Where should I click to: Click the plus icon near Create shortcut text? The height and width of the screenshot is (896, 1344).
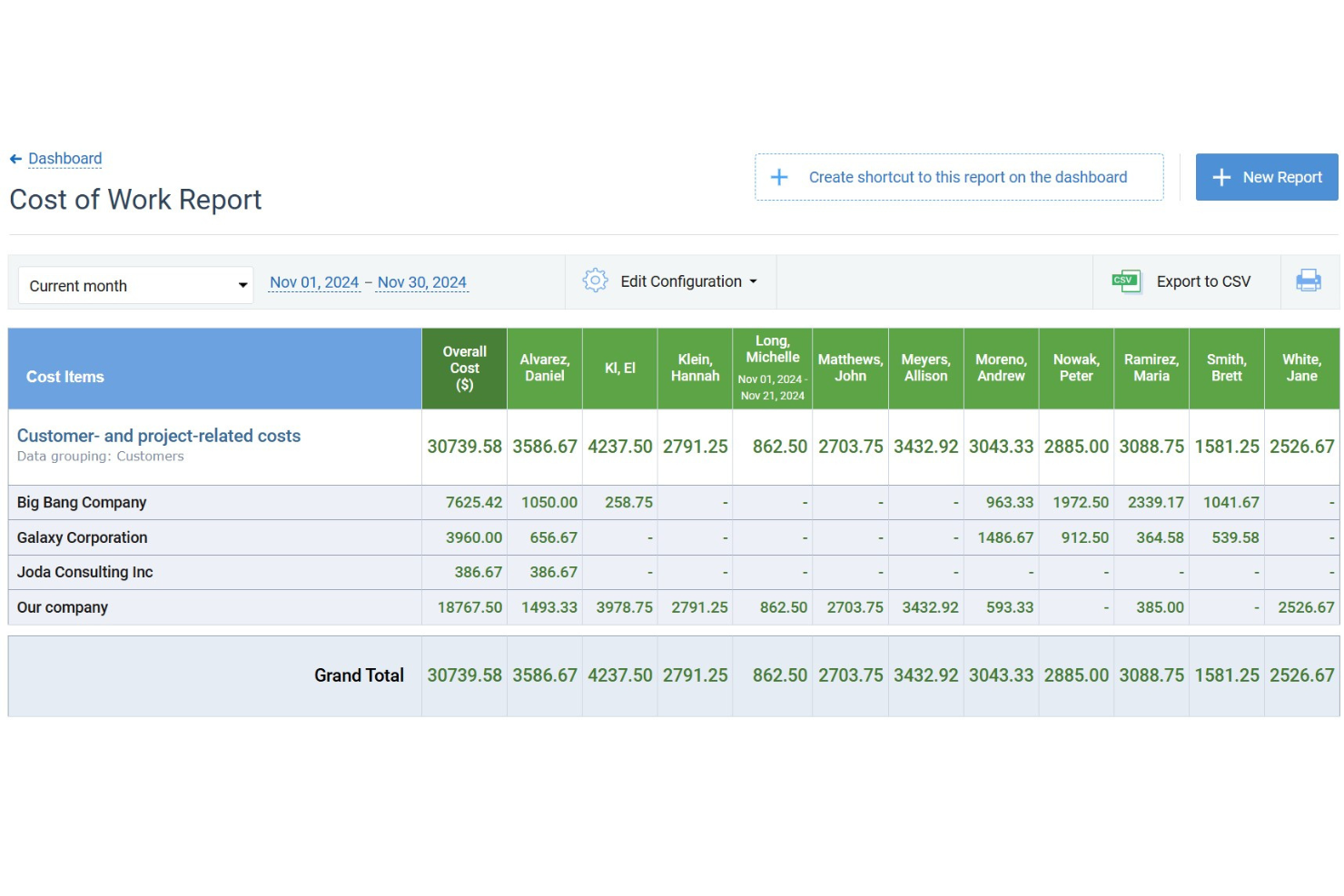tap(779, 177)
